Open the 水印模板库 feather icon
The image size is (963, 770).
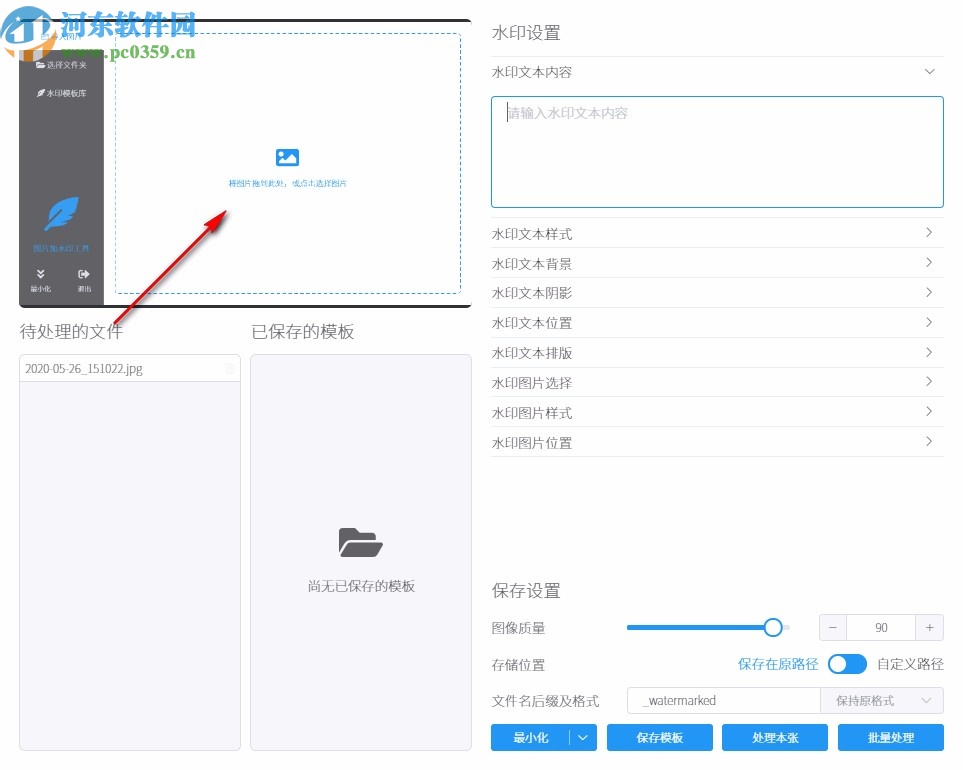coord(42,92)
